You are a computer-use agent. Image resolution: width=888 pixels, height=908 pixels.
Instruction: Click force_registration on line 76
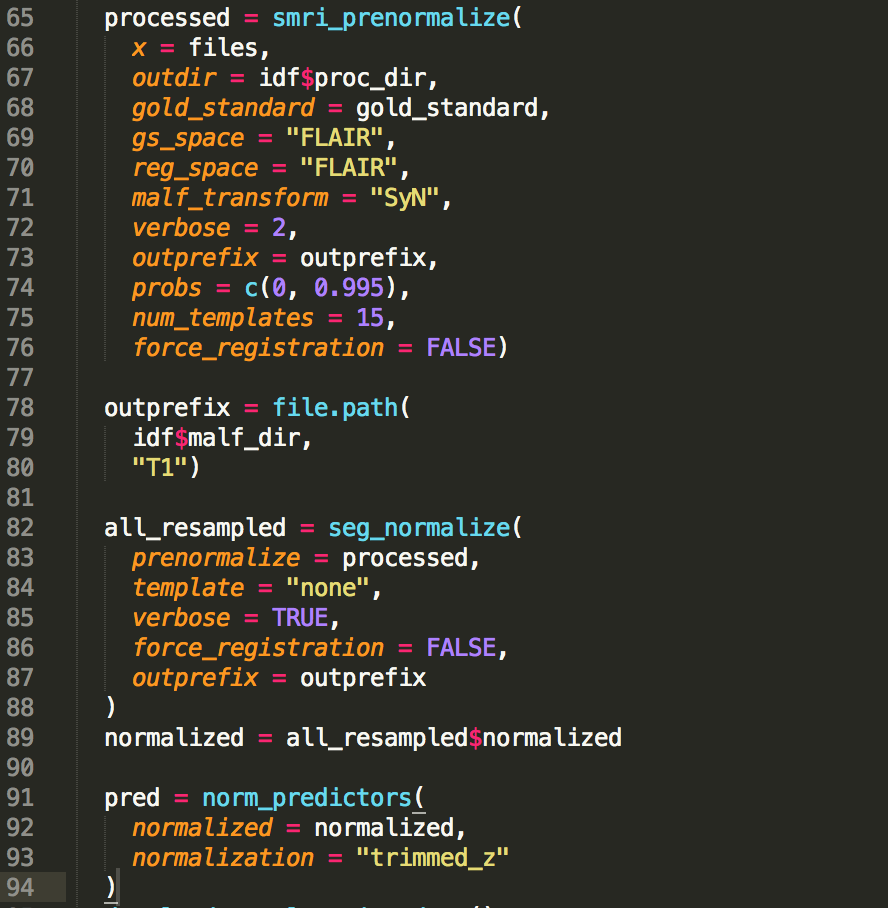tap(258, 348)
